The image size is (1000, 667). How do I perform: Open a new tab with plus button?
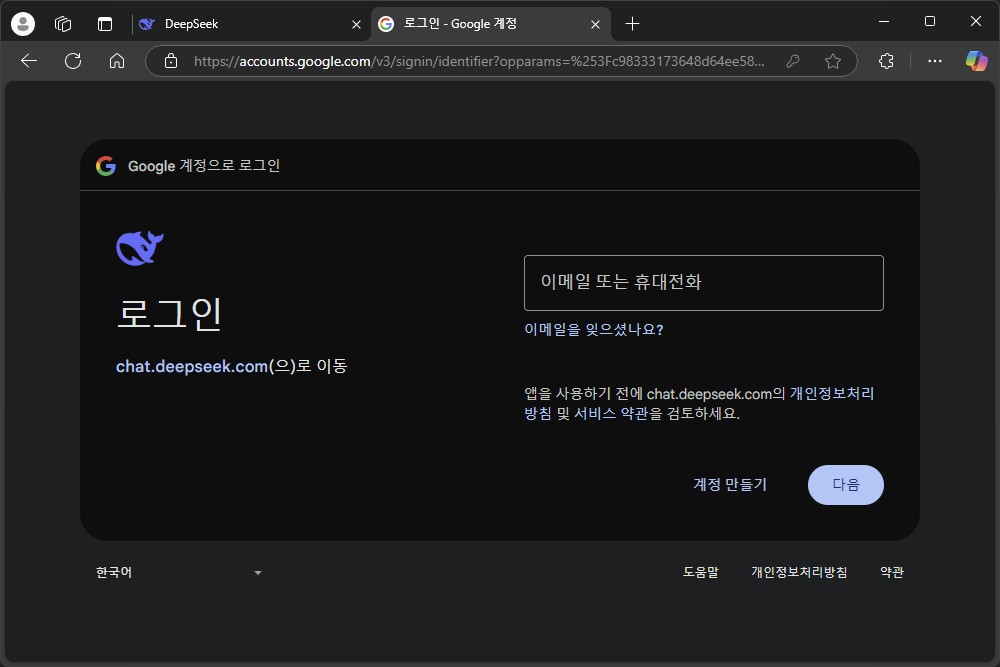632,24
